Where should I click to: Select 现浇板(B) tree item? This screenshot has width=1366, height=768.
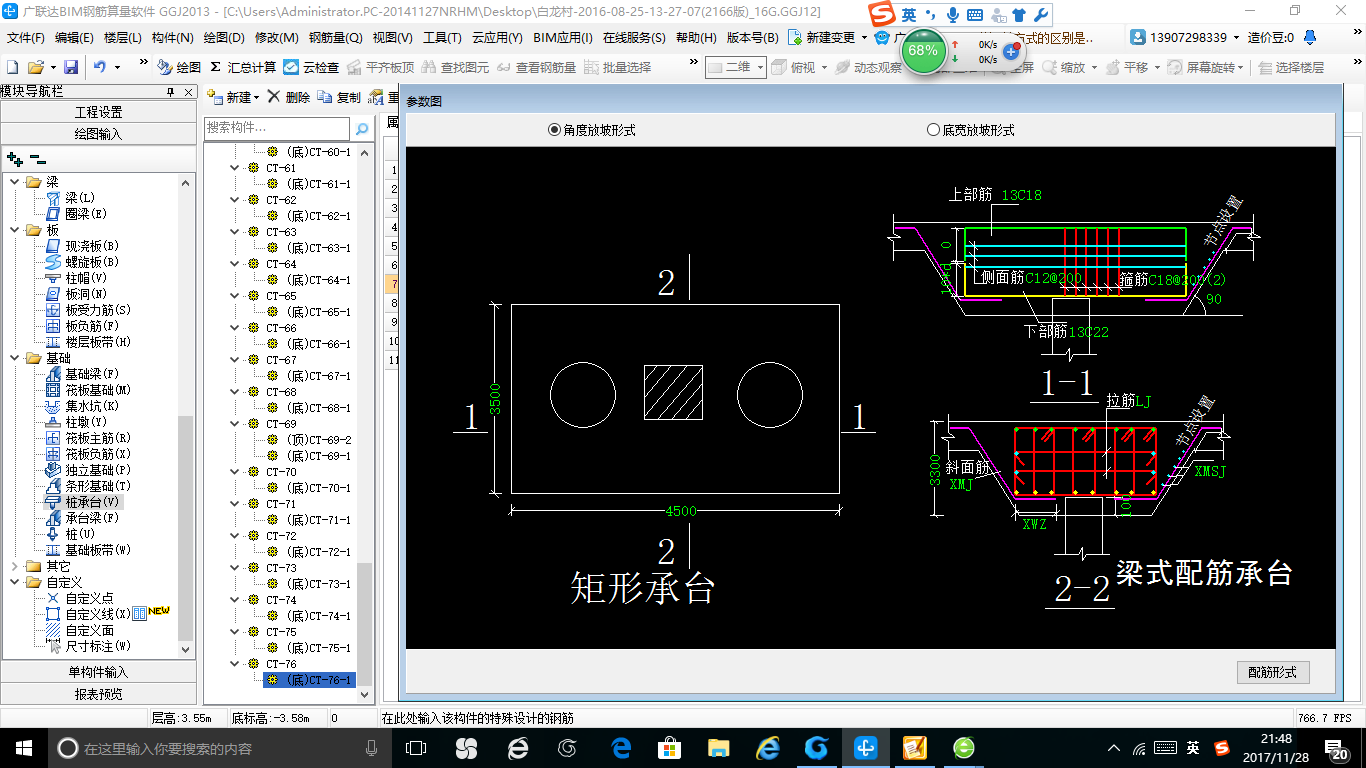pyautogui.click(x=82, y=246)
